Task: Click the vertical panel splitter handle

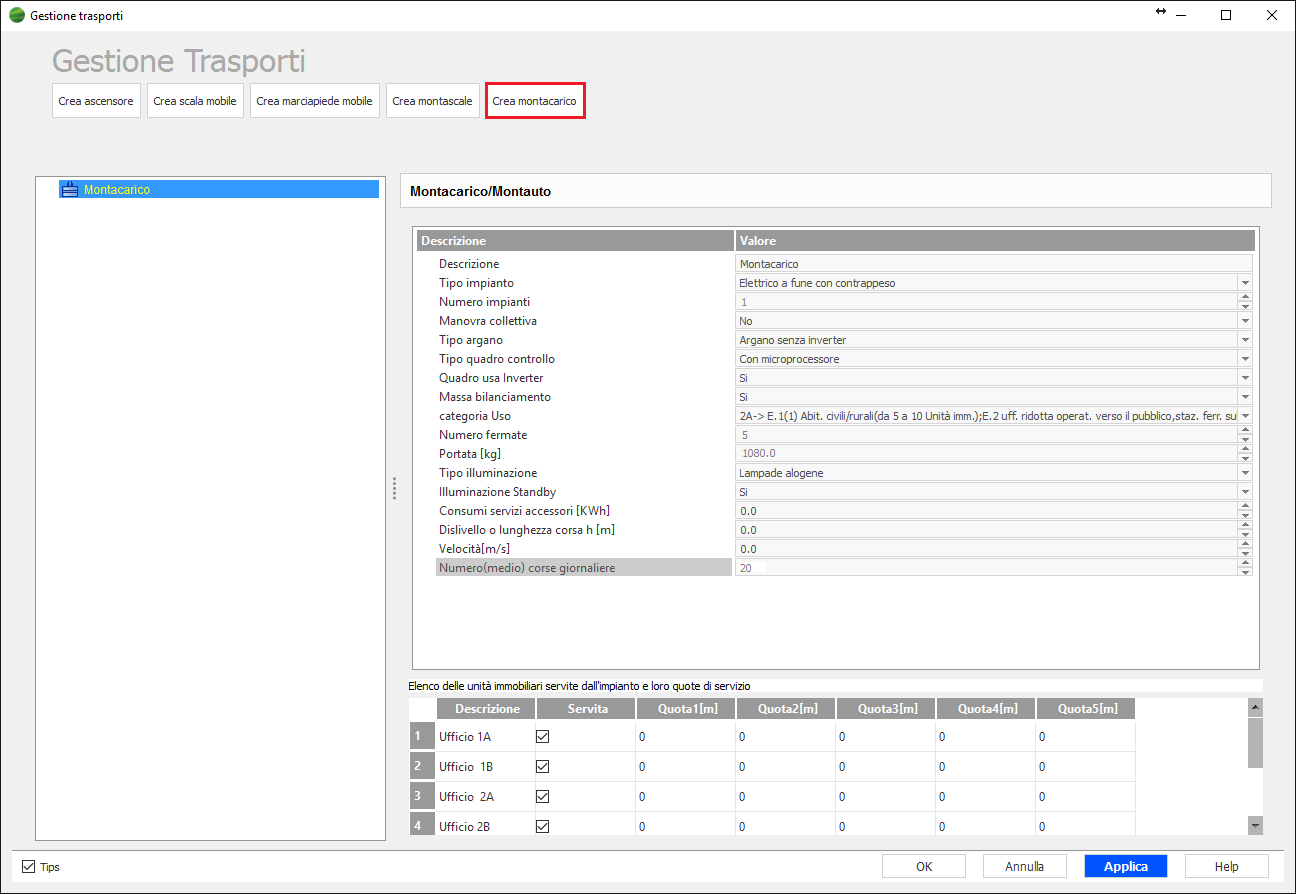Action: [394, 488]
